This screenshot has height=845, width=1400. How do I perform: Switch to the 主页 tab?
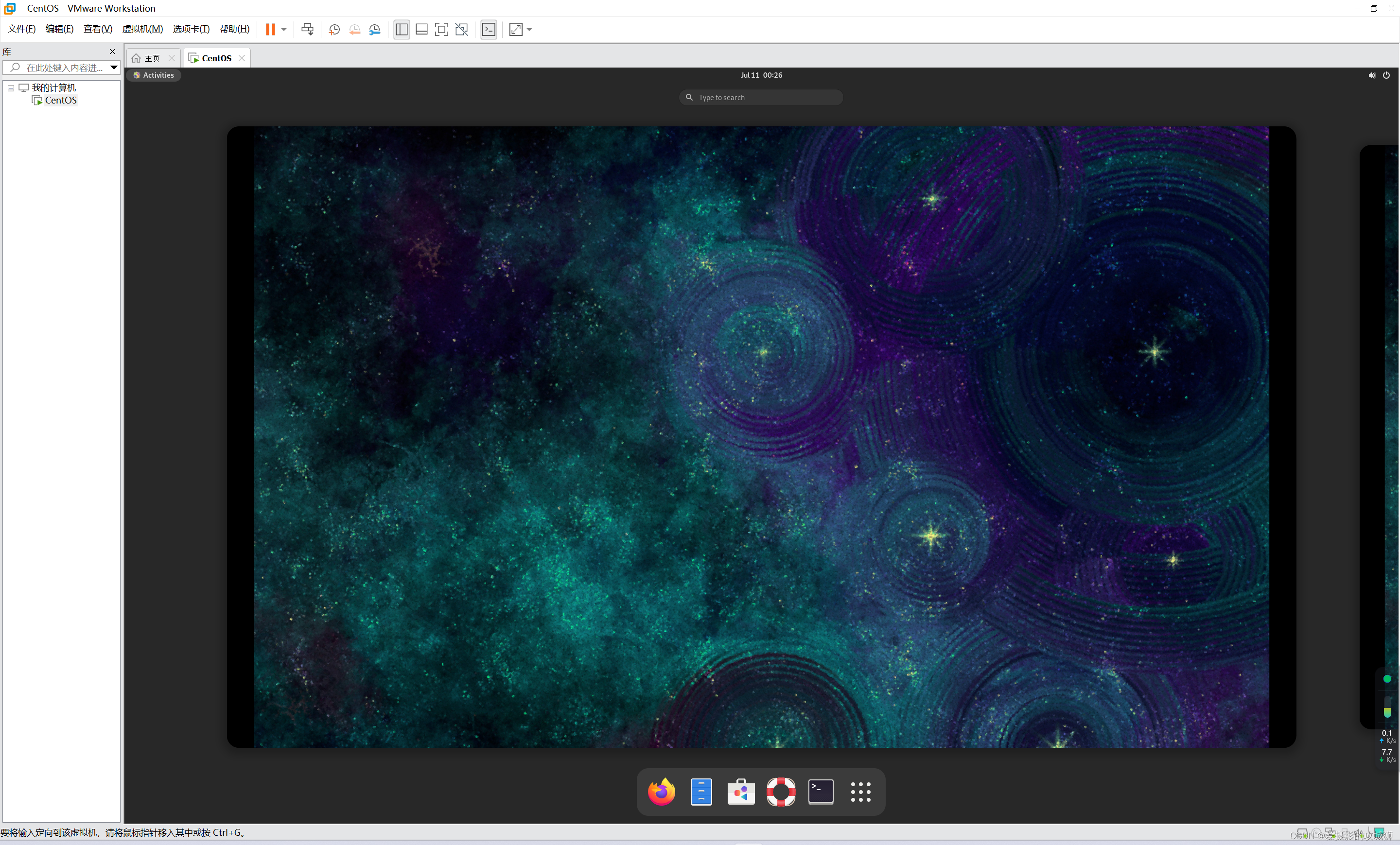point(152,58)
